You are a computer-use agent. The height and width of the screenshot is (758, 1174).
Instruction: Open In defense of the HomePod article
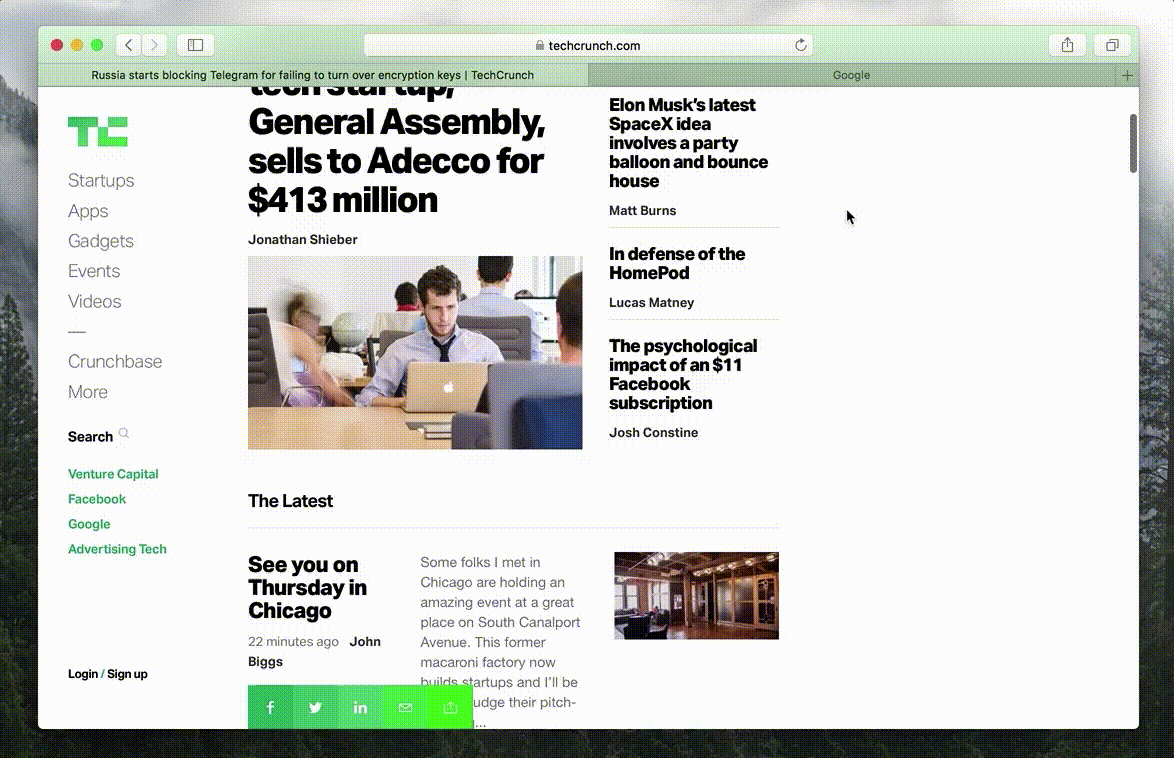[x=677, y=264]
